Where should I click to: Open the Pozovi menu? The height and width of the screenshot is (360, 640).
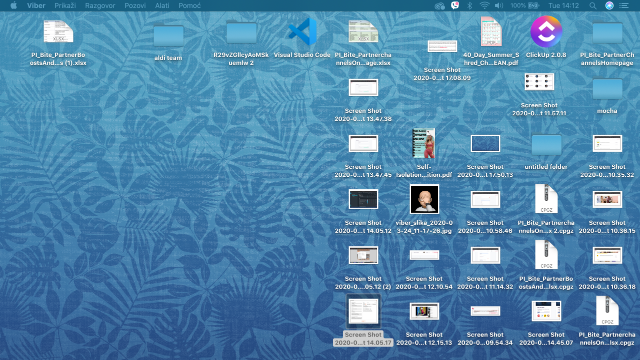point(135,5)
